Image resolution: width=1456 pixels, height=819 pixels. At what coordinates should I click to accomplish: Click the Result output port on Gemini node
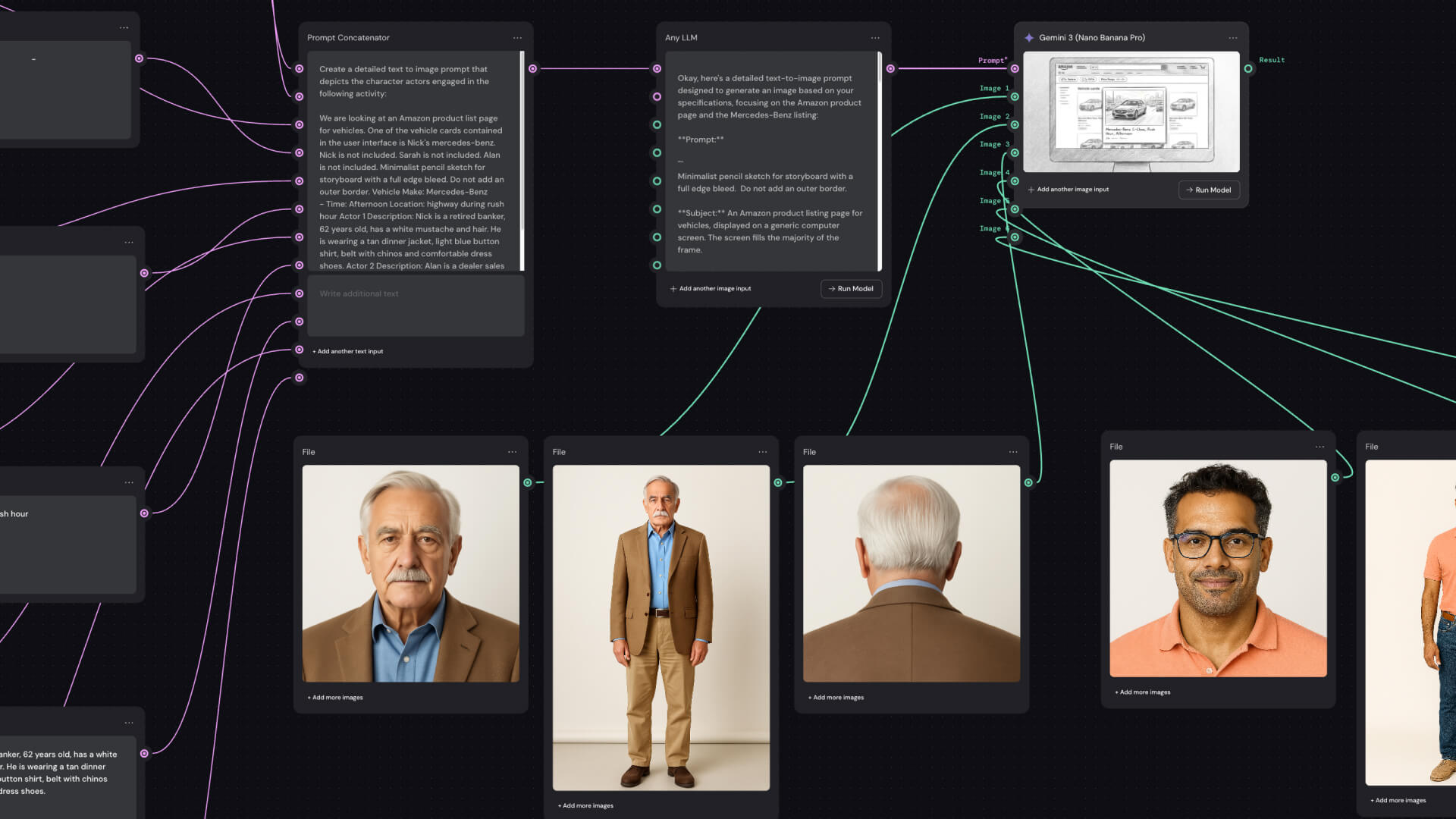(1248, 69)
